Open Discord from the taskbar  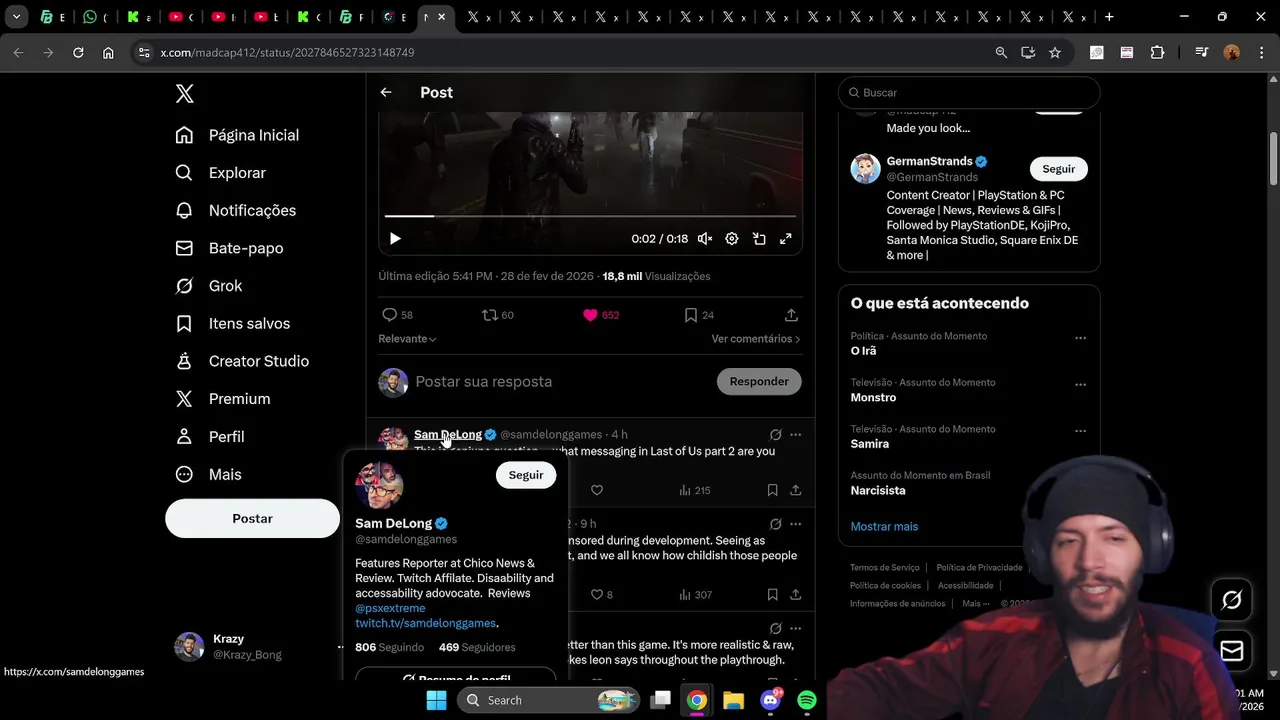click(771, 700)
